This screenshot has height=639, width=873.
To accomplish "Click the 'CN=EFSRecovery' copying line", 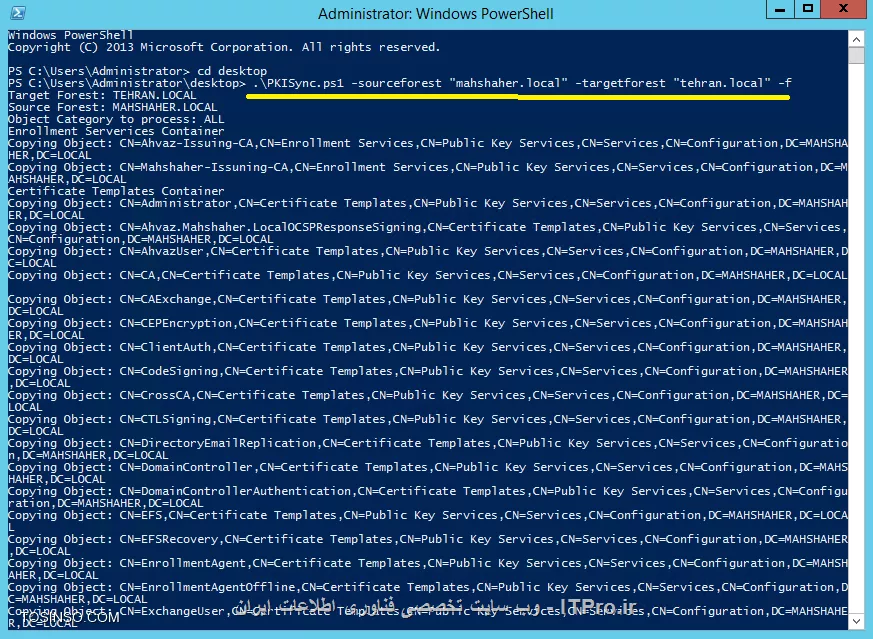I will coord(428,545).
